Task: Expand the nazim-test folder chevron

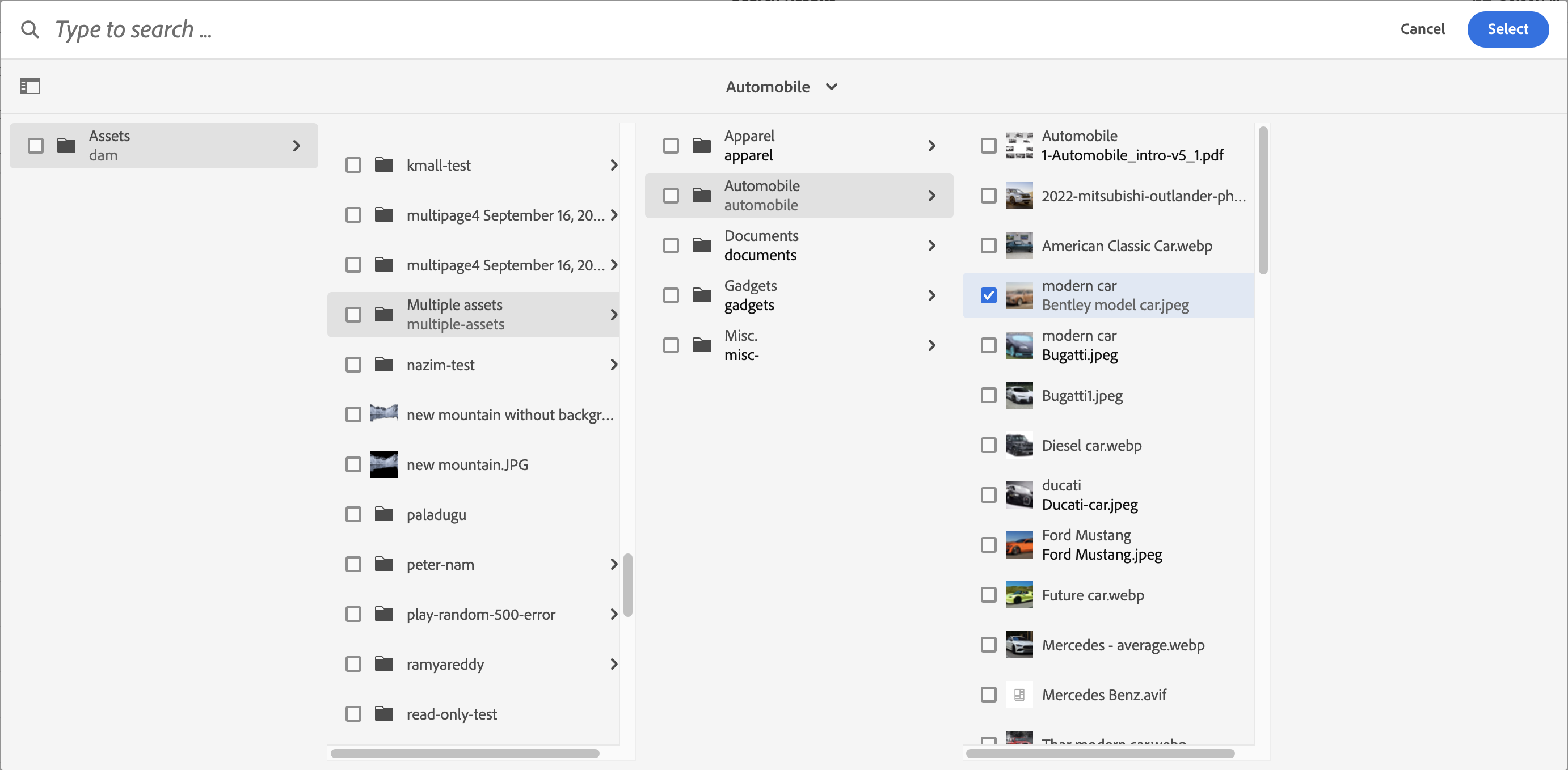Action: tap(614, 365)
